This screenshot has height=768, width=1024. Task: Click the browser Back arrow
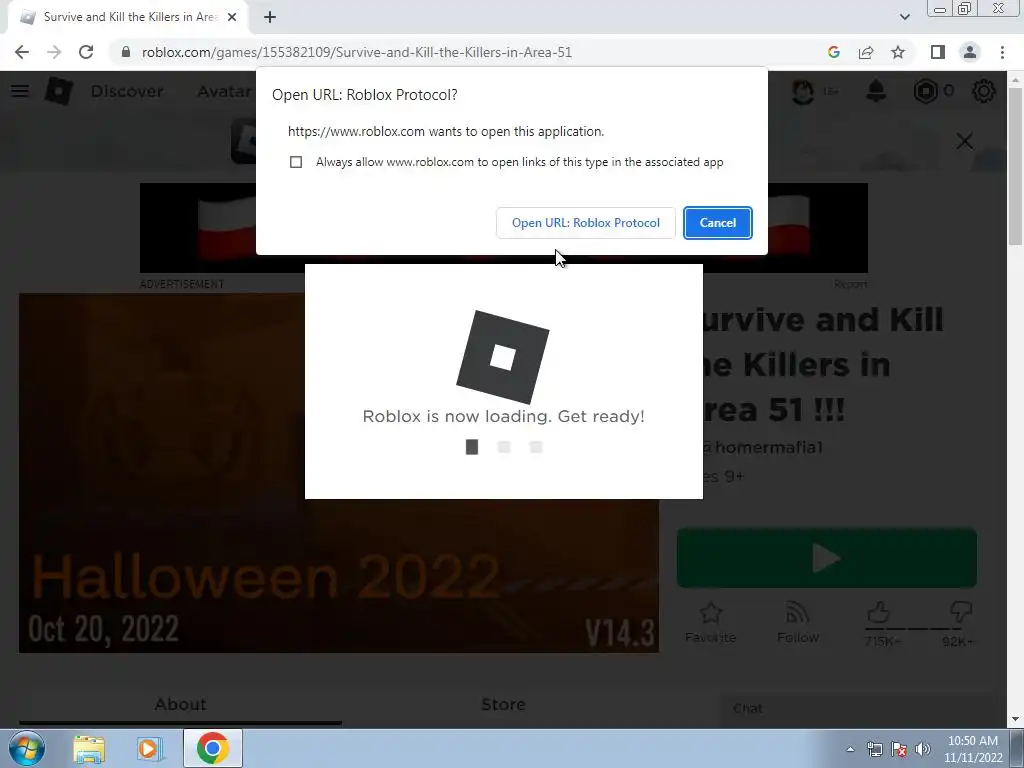click(x=22, y=52)
